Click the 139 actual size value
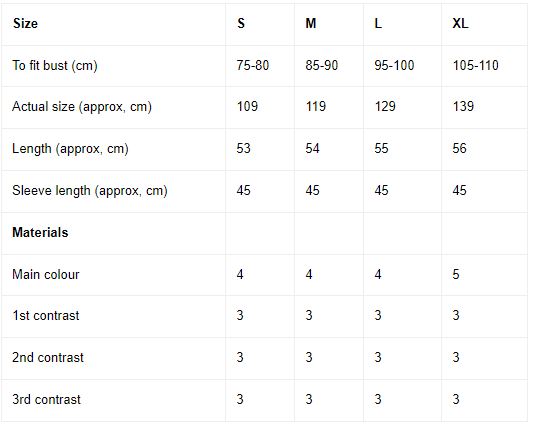Screen dimensions: 537x435 coord(463,107)
